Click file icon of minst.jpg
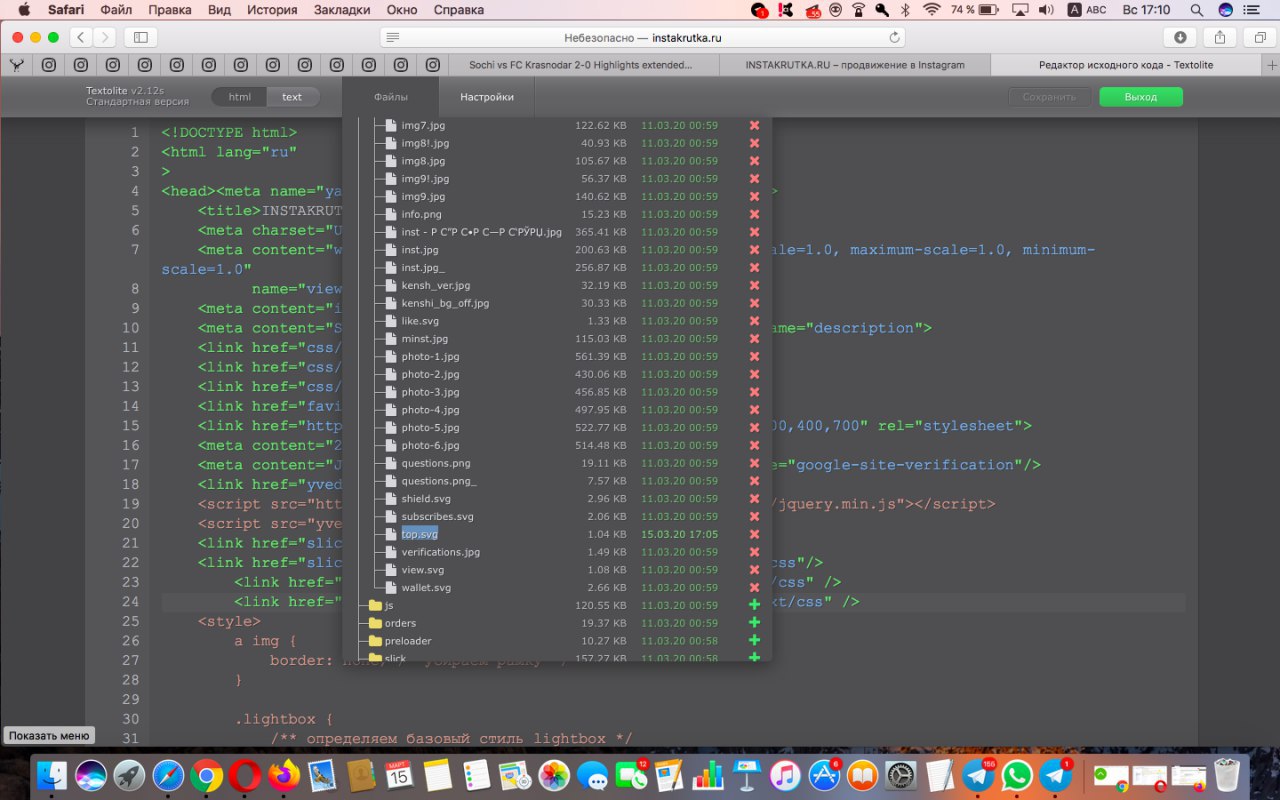This screenshot has width=1280, height=800. pyautogui.click(x=392, y=339)
